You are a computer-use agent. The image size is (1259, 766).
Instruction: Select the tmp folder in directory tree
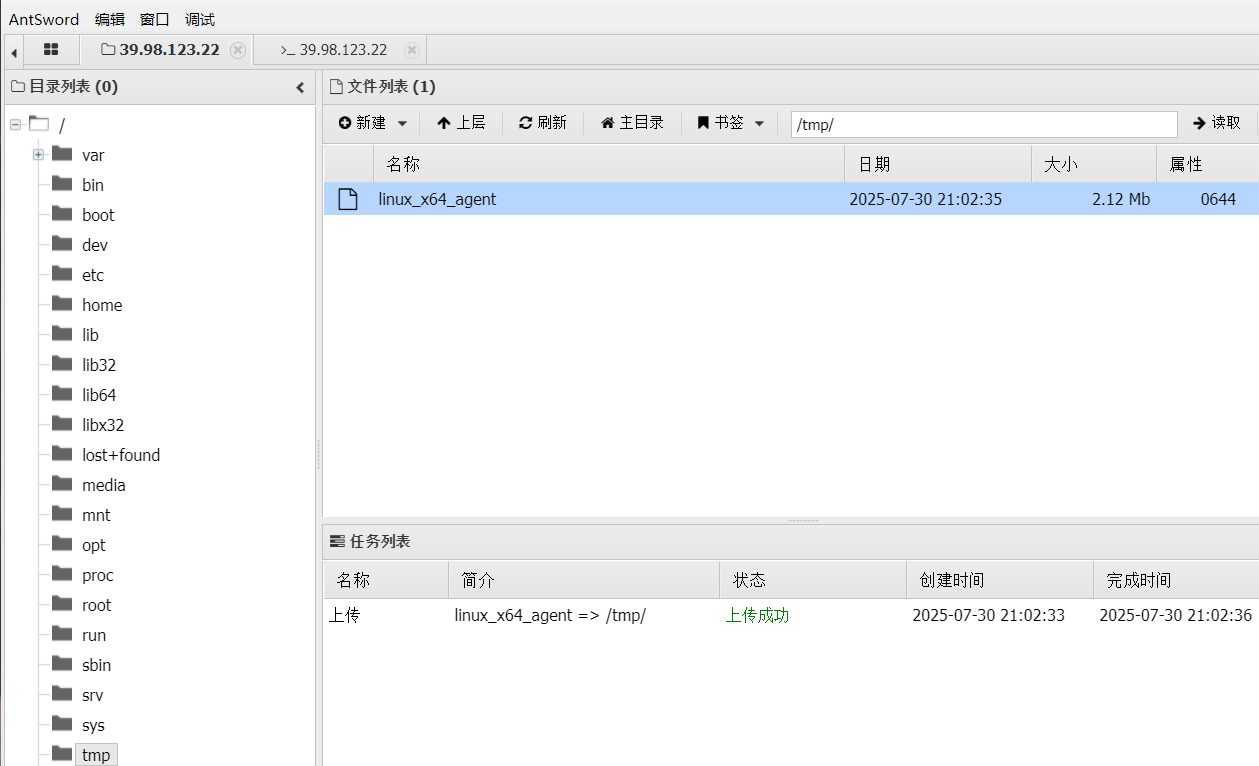(x=96, y=755)
